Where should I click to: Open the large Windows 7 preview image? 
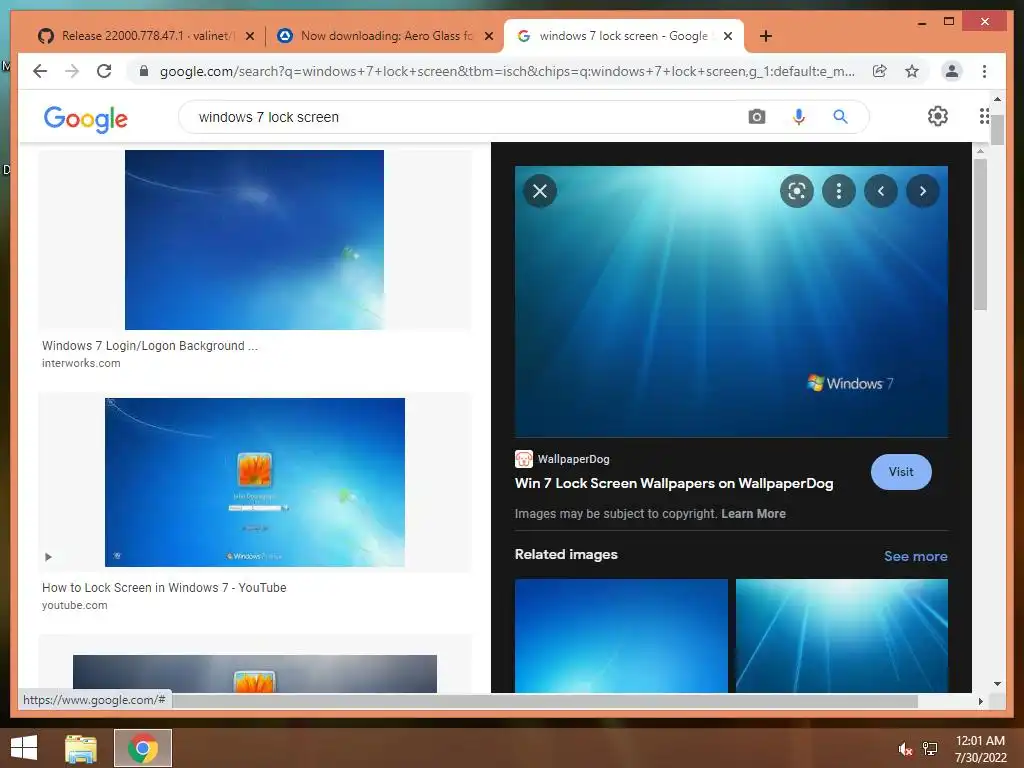[731, 301]
